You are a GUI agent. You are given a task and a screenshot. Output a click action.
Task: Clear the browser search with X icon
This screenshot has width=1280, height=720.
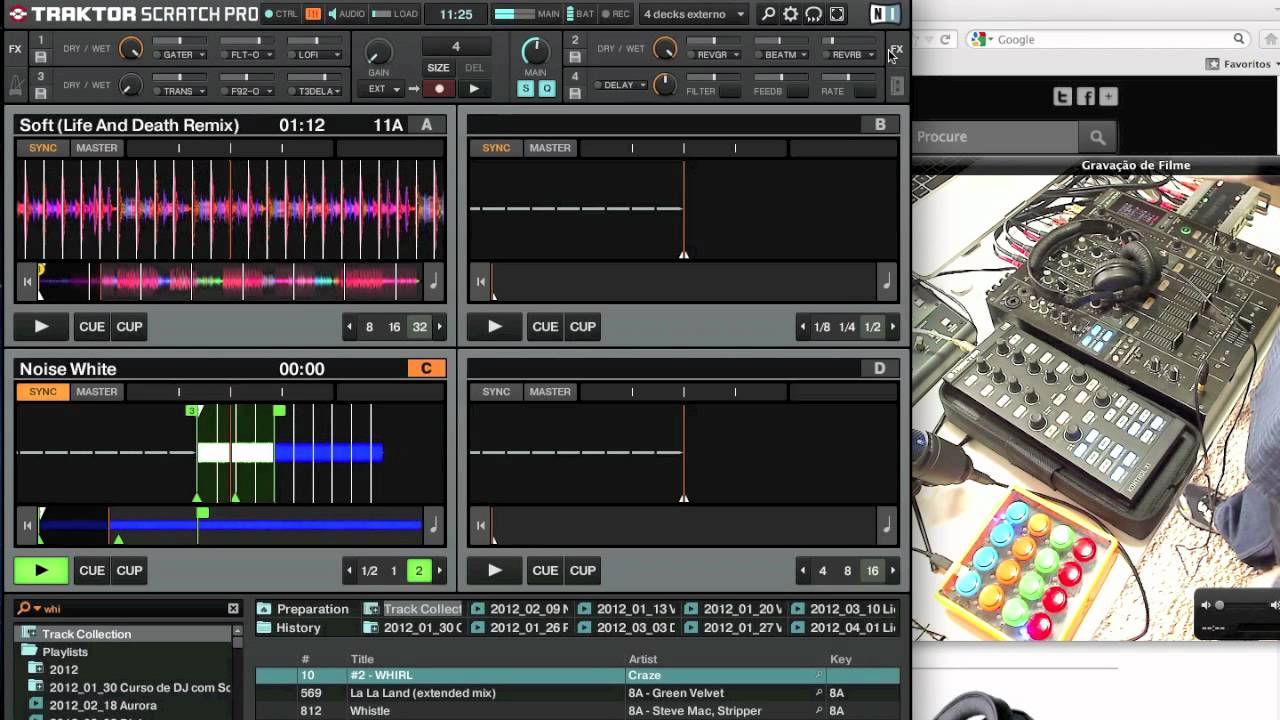point(233,608)
